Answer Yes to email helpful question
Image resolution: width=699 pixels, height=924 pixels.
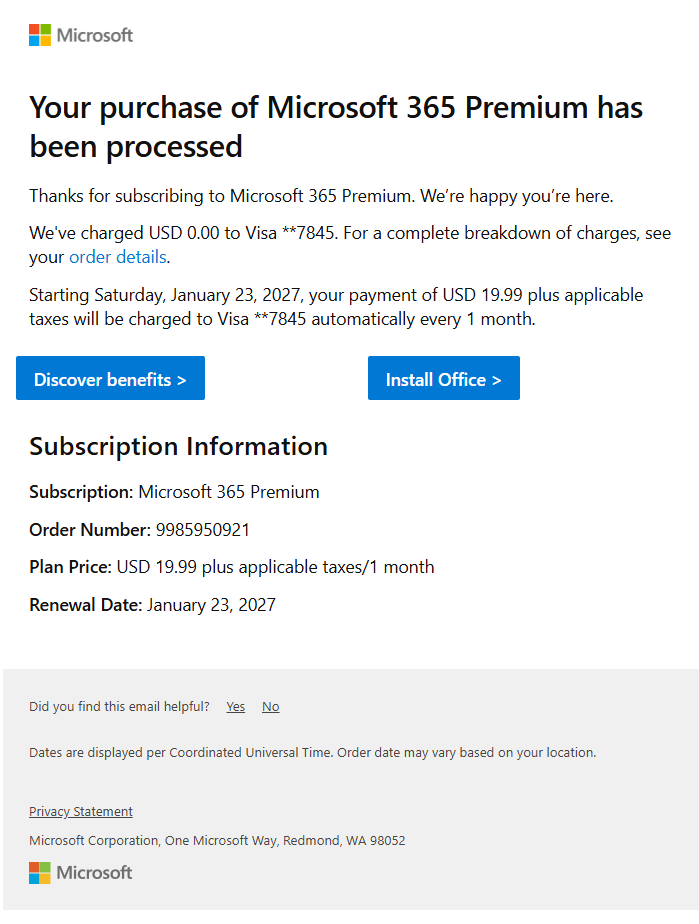click(235, 707)
